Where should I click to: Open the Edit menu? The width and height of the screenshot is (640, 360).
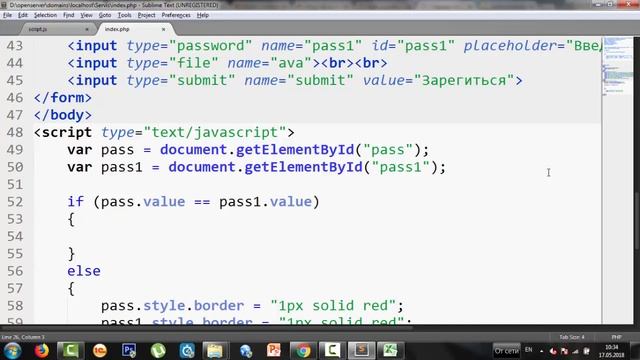[22, 15]
